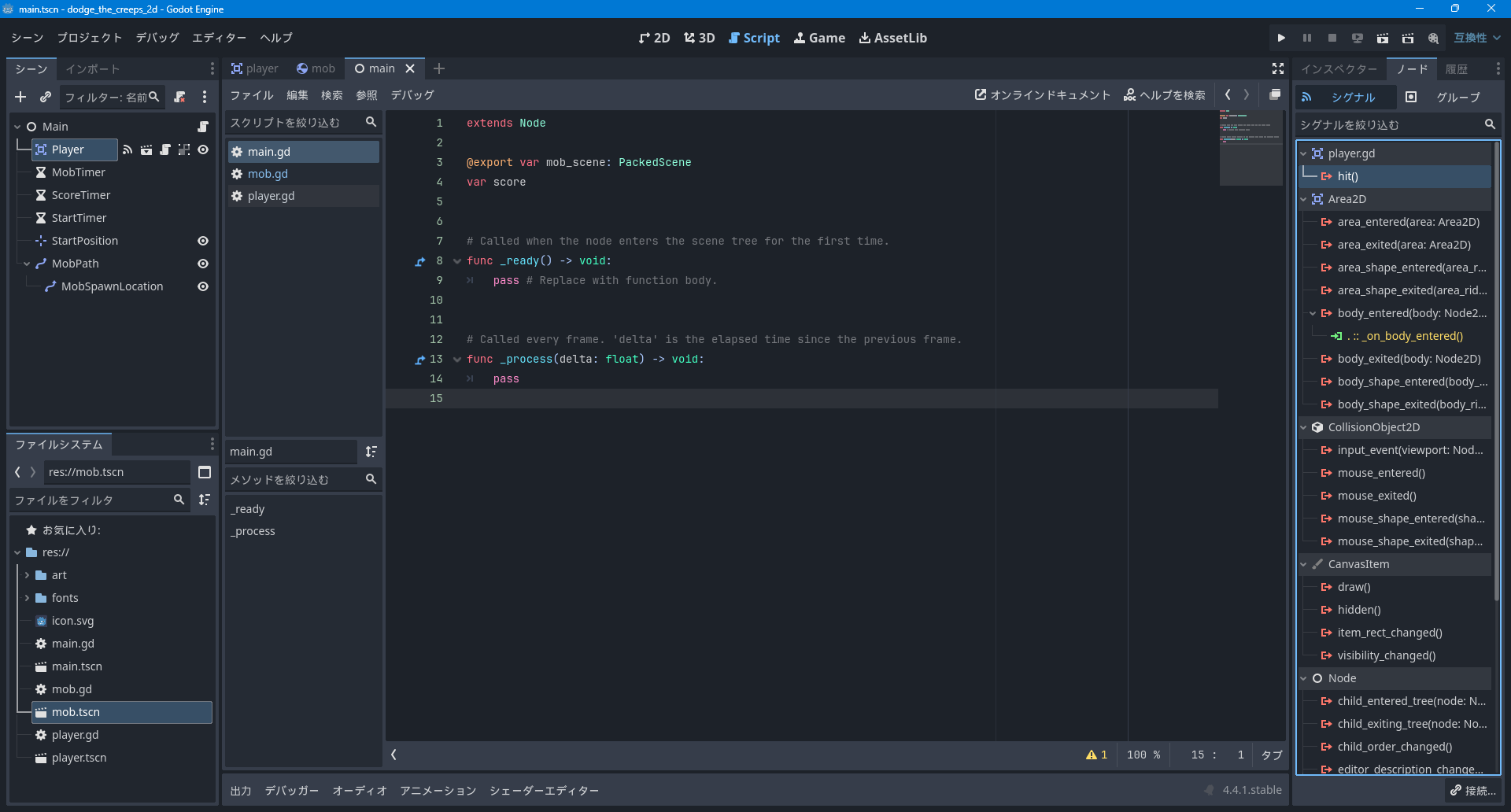
Task: Add new node plus icon
Action: pyautogui.click(x=20, y=97)
